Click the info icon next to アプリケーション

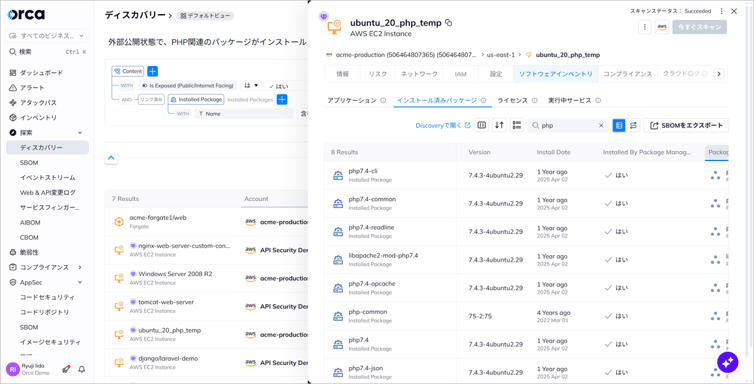point(383,100)
